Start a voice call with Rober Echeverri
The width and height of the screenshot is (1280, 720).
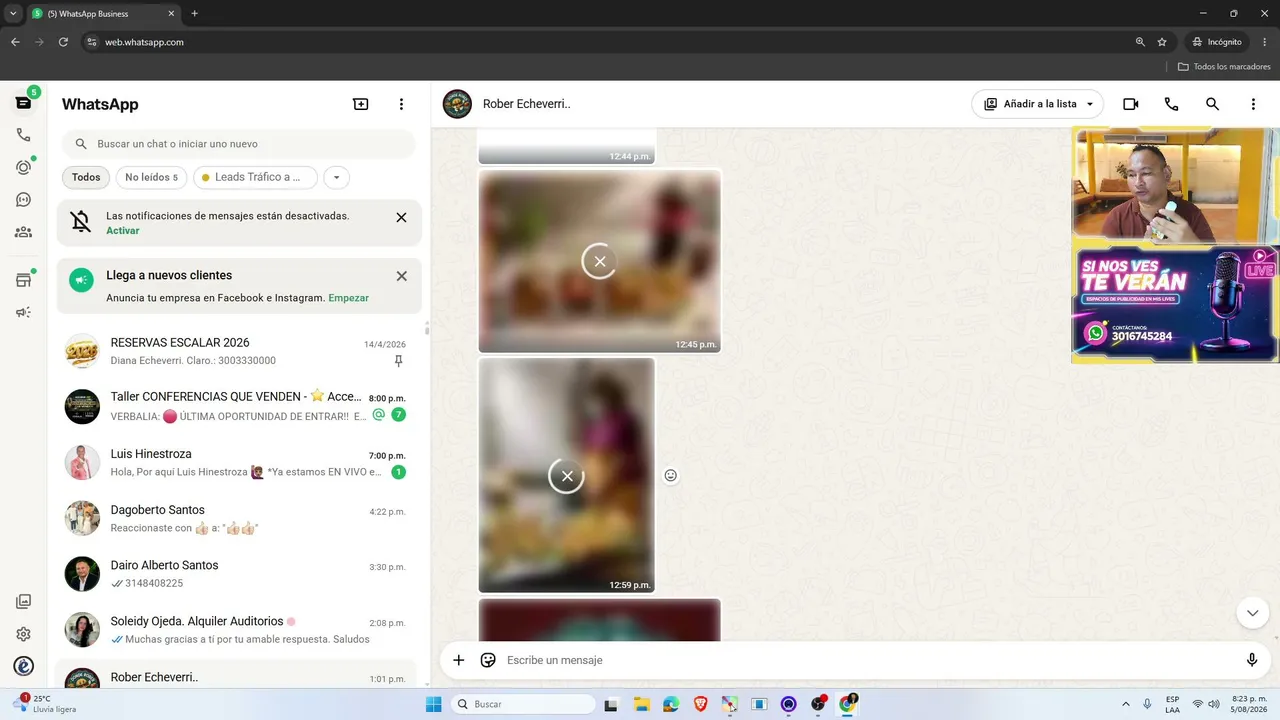(1171, 104)
